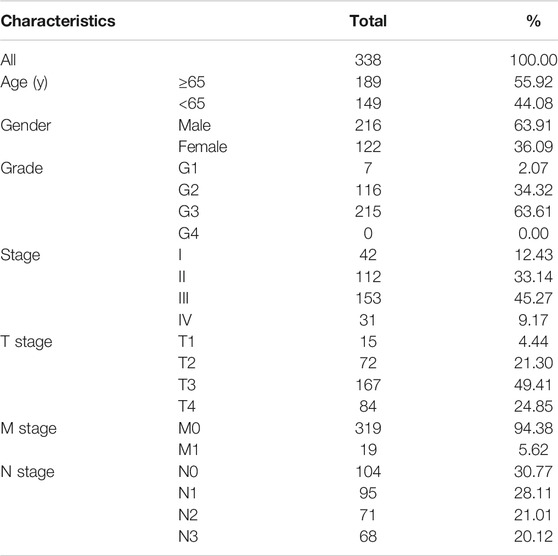Click the value 215 in Total column

368,211
